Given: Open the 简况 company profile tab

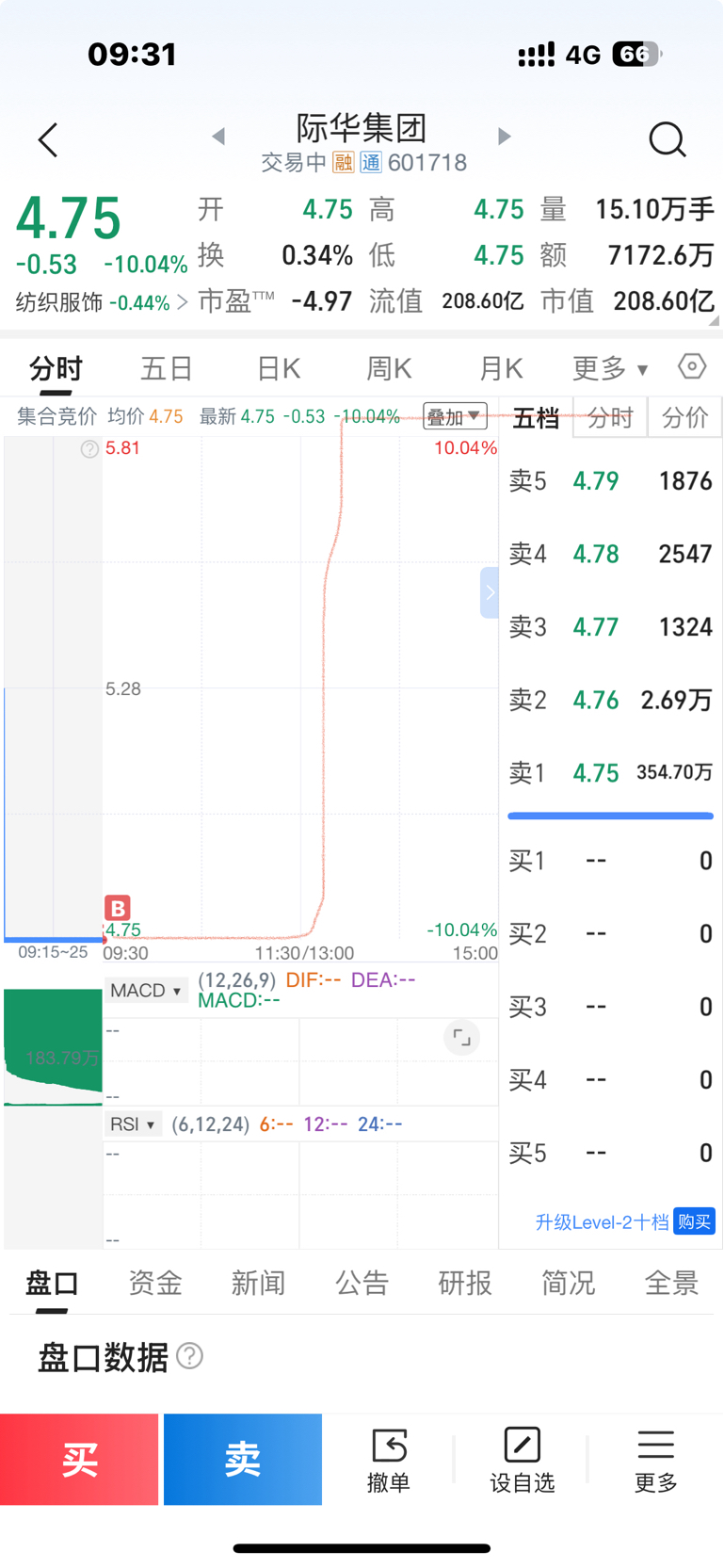Looking at the screenshot, I should 568,1283.
